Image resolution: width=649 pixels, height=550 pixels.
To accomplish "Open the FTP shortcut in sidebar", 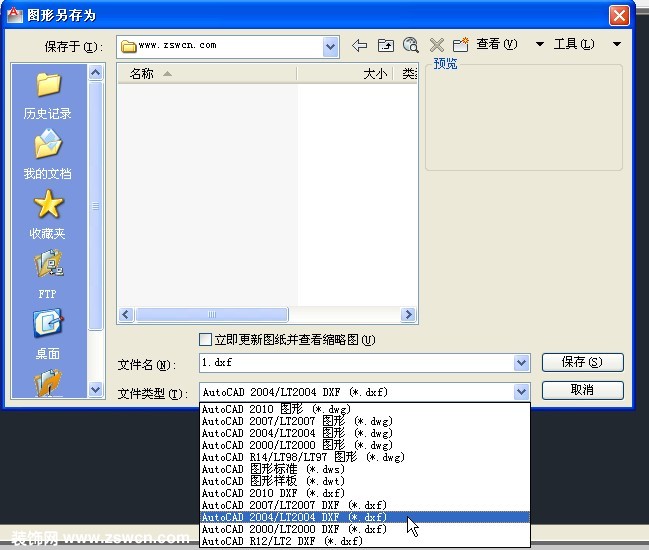I will 48,275.
